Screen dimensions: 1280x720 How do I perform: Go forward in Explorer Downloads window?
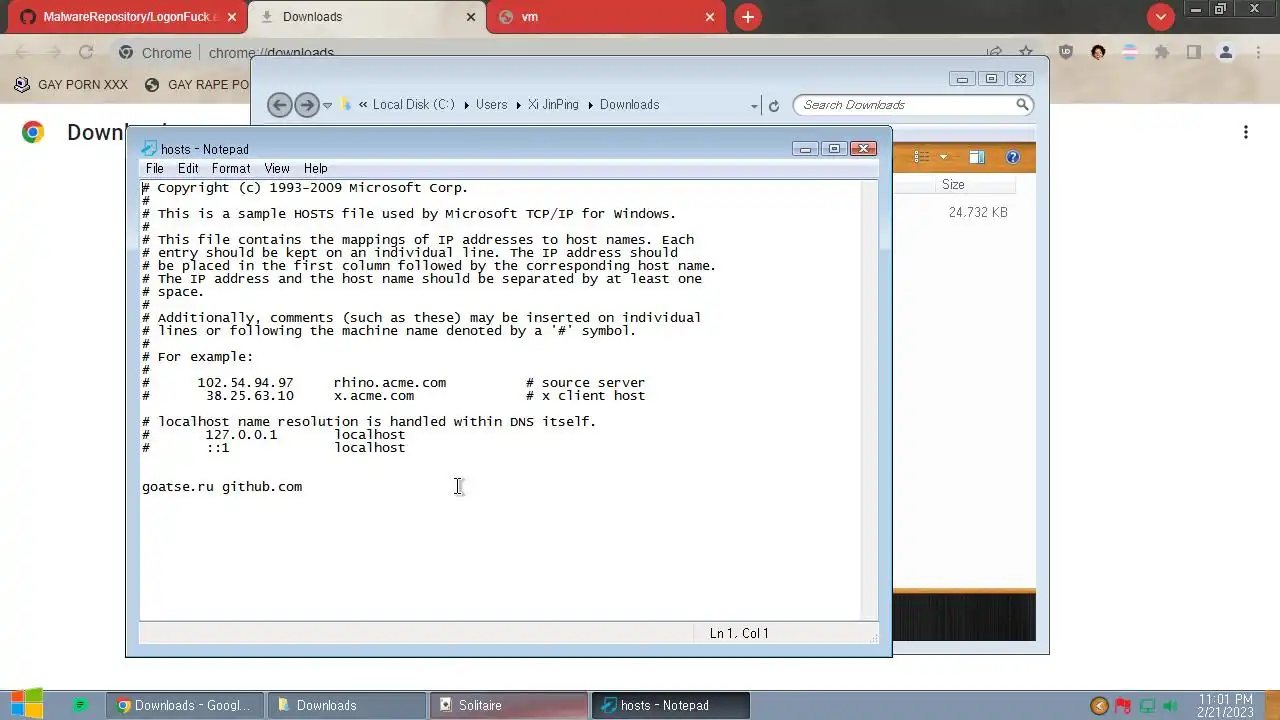307,104
